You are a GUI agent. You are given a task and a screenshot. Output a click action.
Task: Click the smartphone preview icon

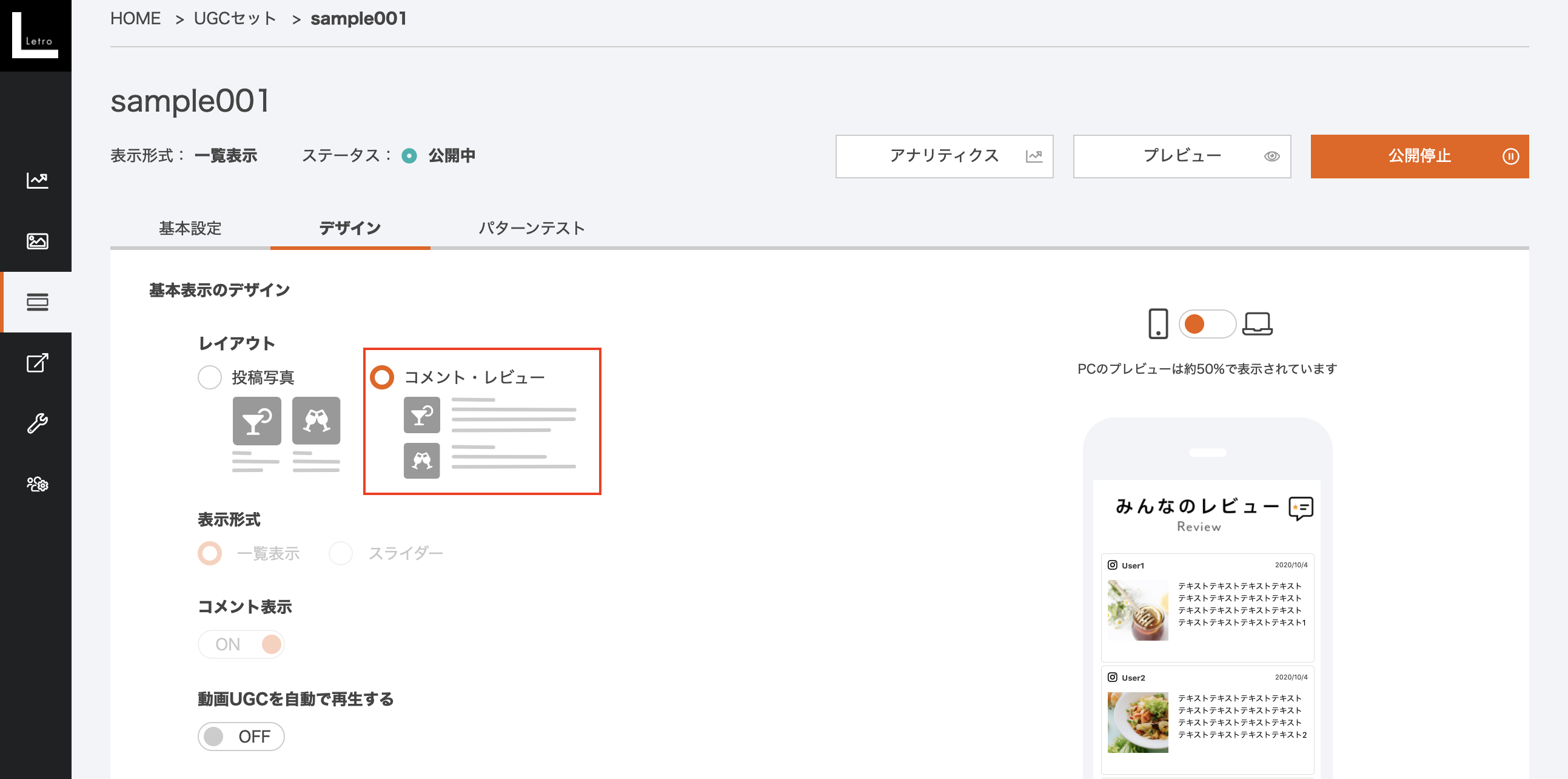(x=1158, y=323)
